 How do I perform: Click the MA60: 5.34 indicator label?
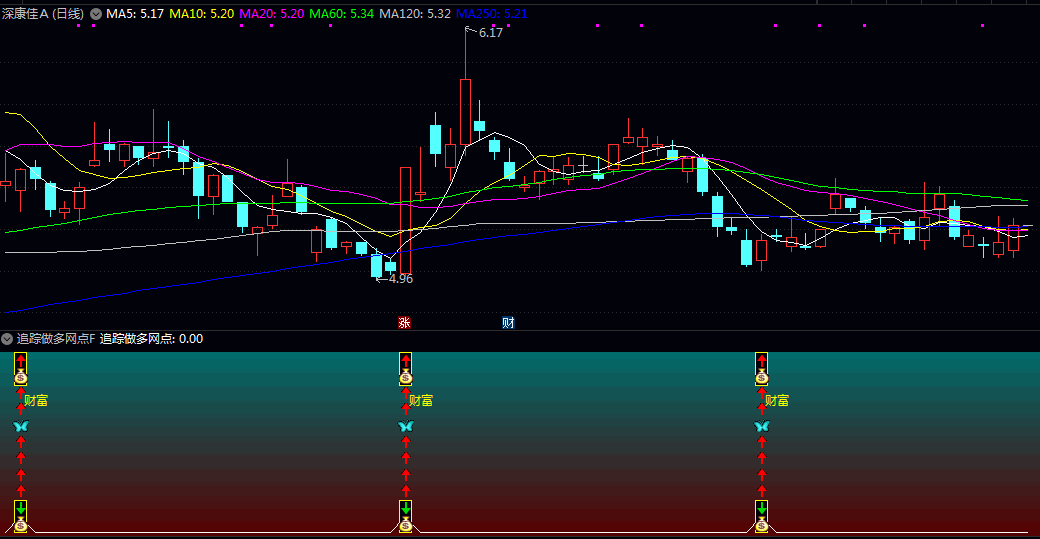[x=342, y=13]
